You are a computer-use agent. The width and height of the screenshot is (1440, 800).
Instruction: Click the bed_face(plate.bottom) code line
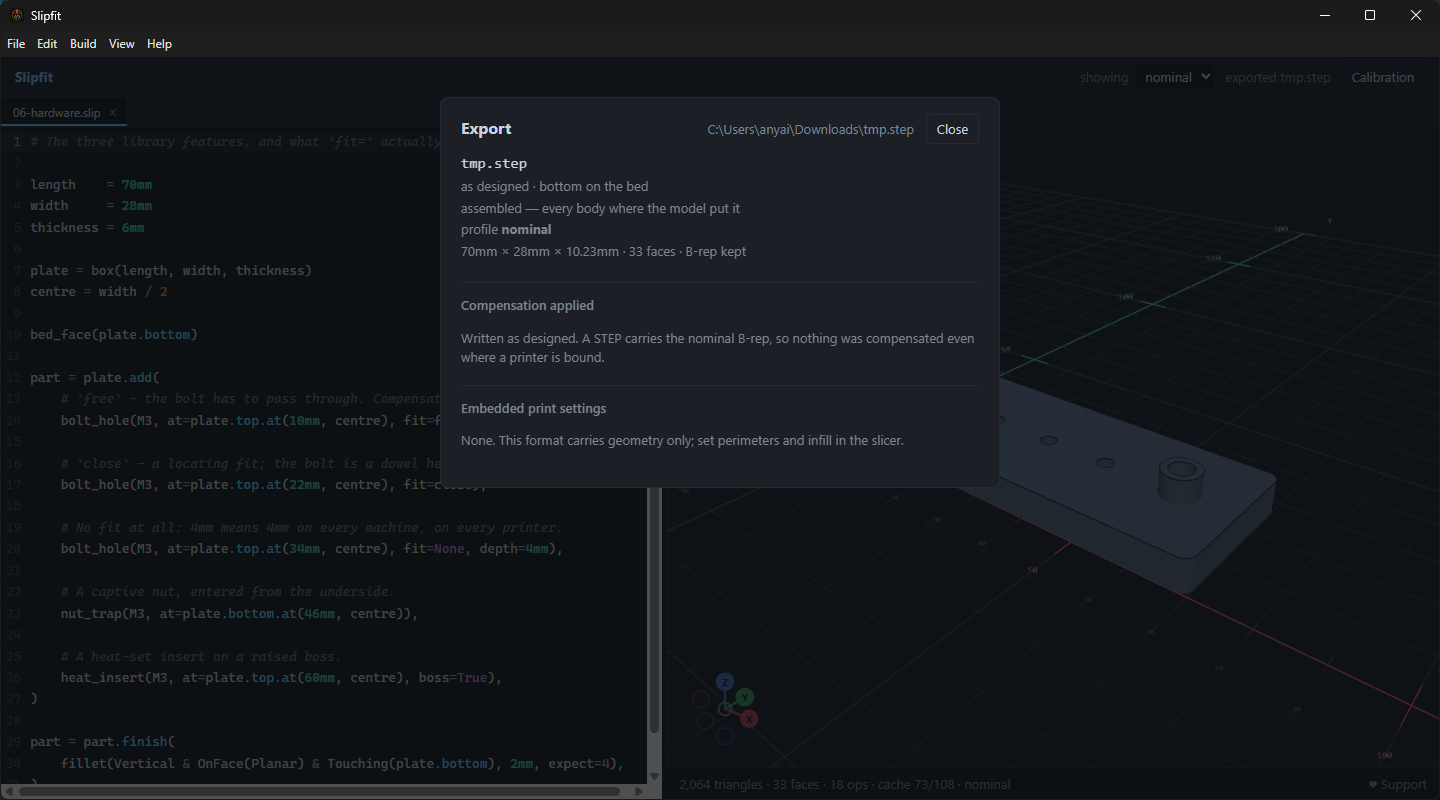coord(114,334)
